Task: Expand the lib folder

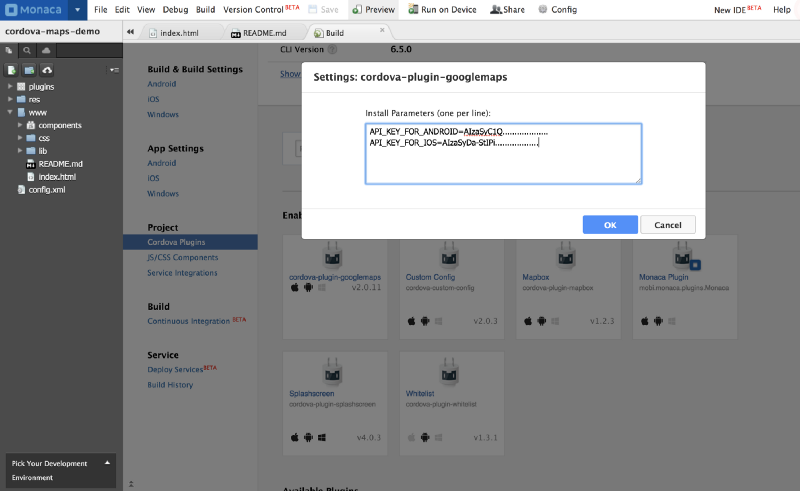Action: 20,151
